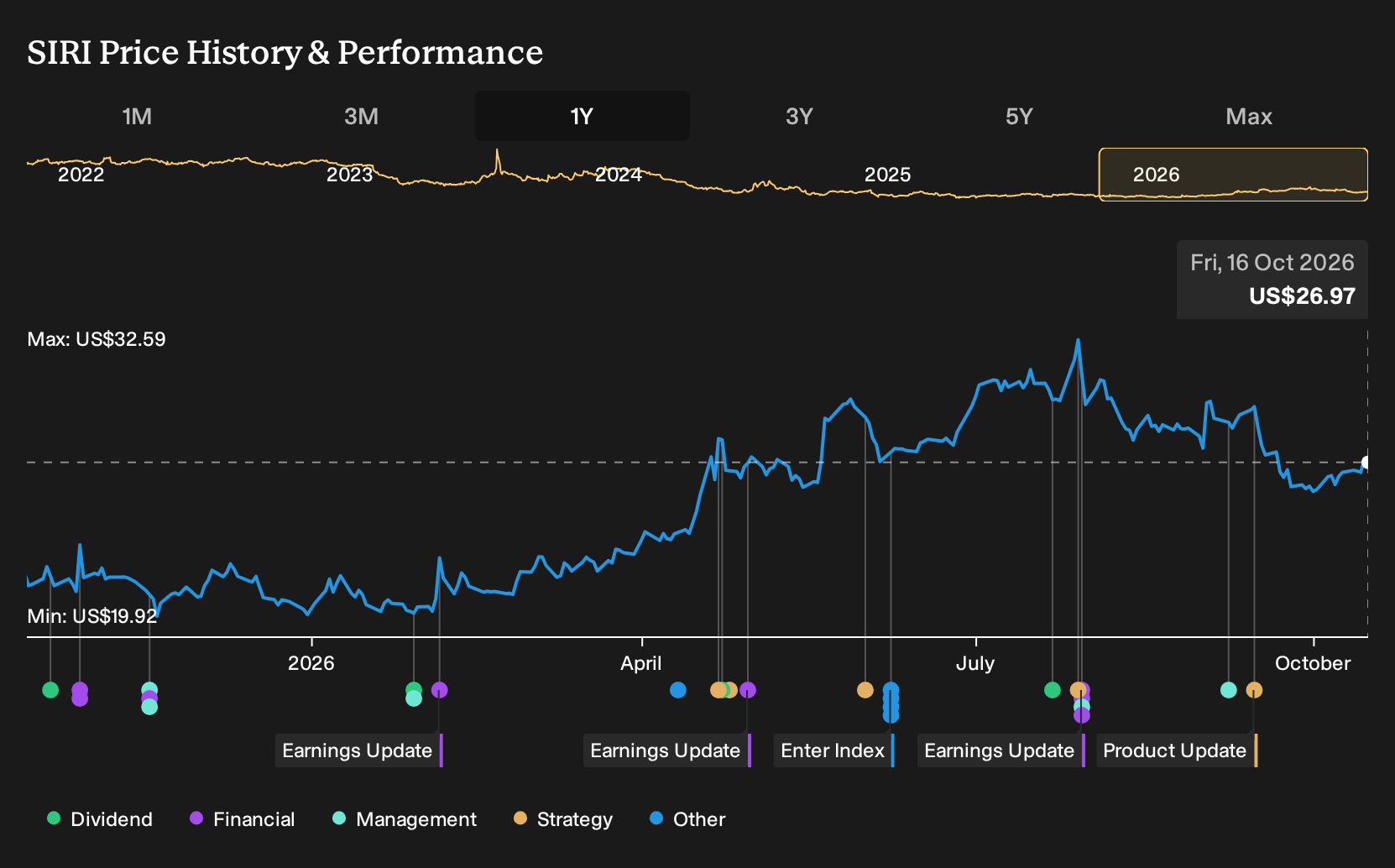
Task: Click the top blue dot above Enter Index
Action: 891,690
